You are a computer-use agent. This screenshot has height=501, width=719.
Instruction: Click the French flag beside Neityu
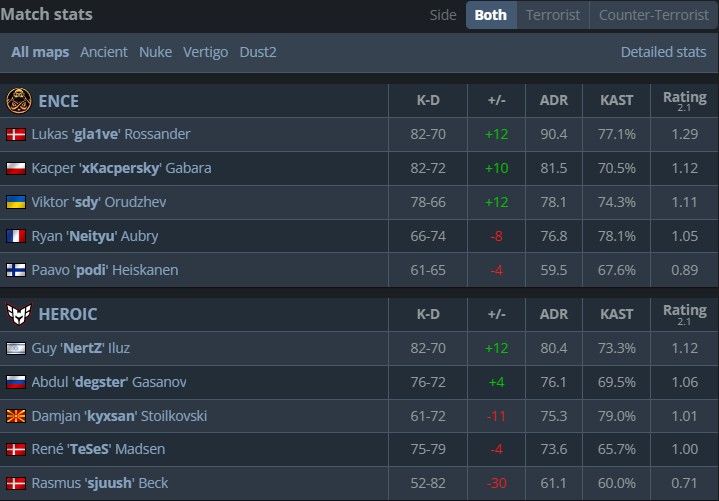pyautogui.click(x=16, y=236)
